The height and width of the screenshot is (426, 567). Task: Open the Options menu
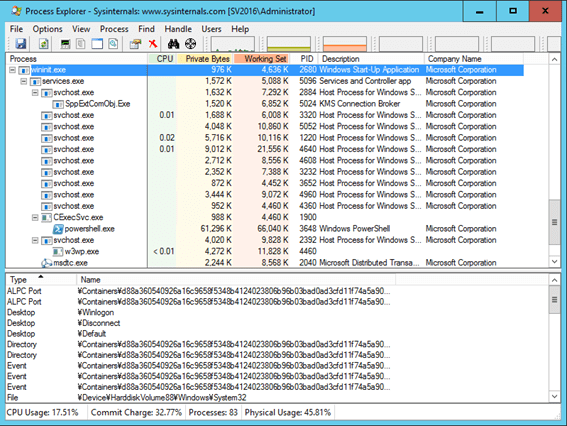[47, 29]
